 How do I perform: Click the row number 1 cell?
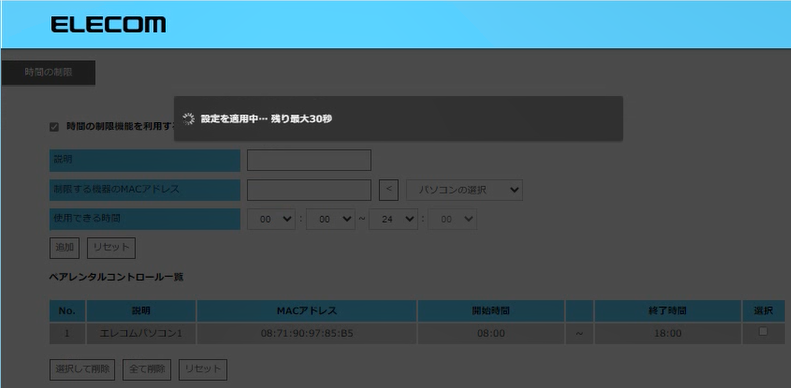tap(67, 334)
